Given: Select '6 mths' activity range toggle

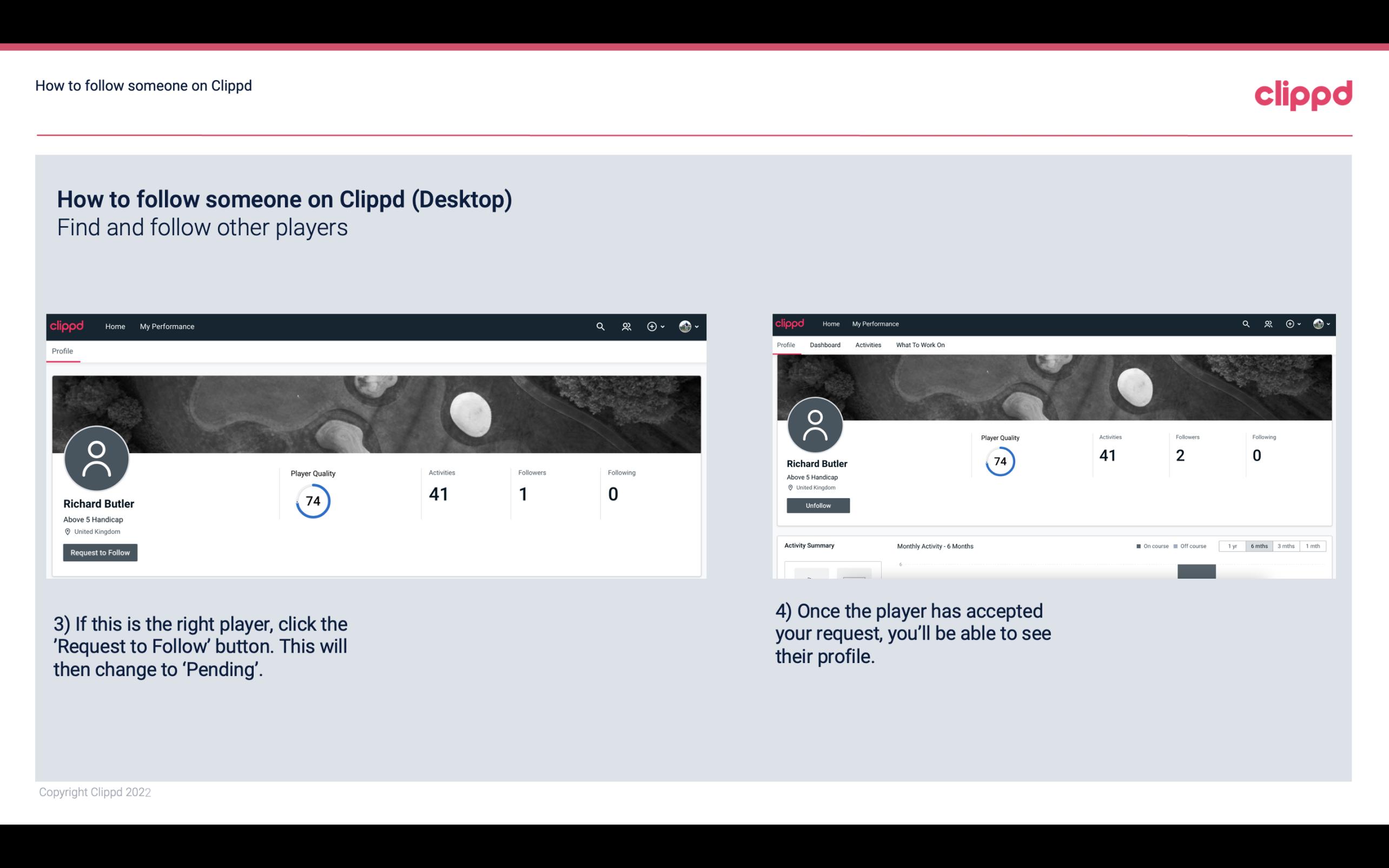Looking at the screenshot, I should [1258, 546].
